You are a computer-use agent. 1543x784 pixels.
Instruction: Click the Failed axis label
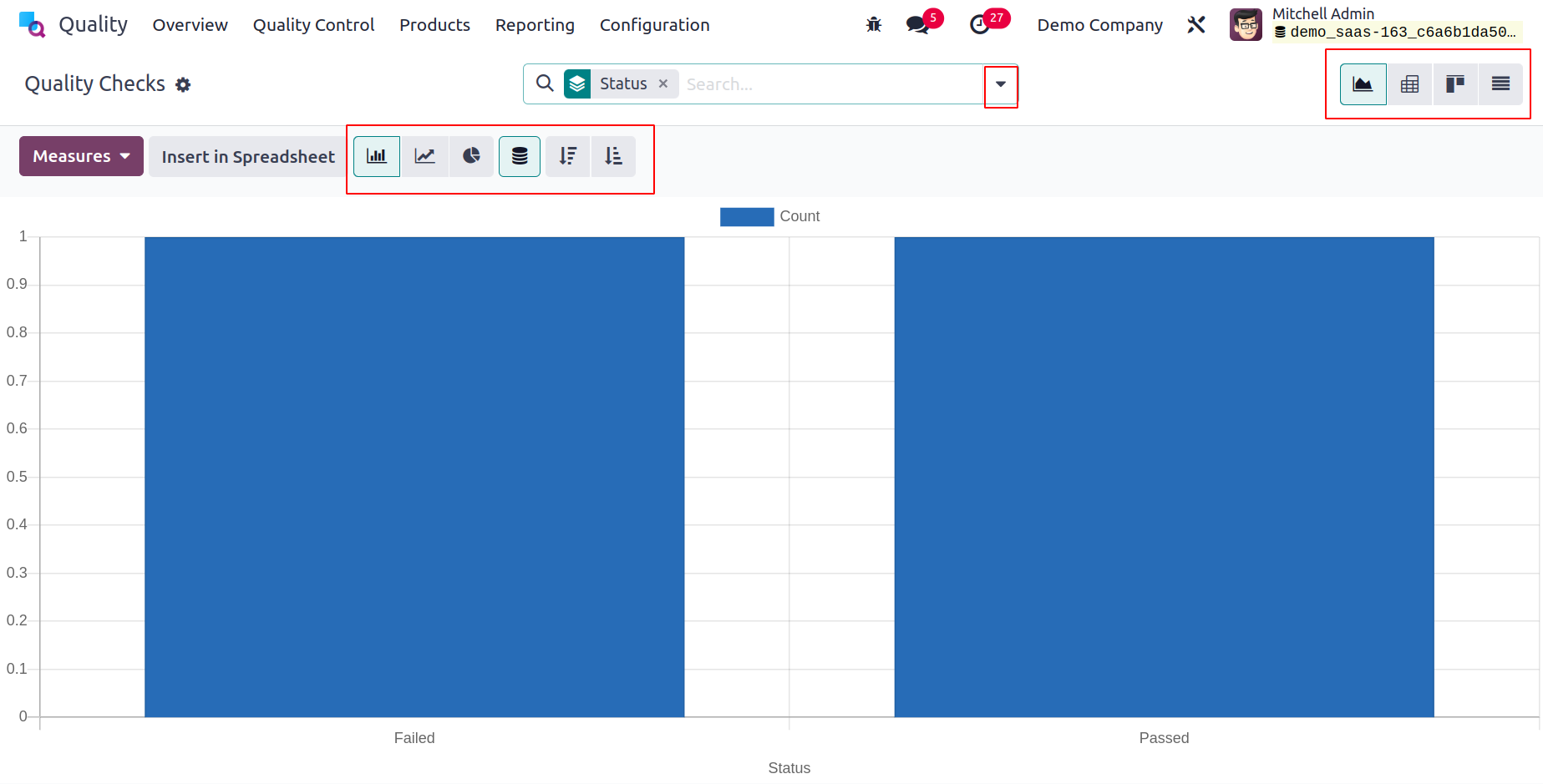pyautogui.click(x=414, y=738)
